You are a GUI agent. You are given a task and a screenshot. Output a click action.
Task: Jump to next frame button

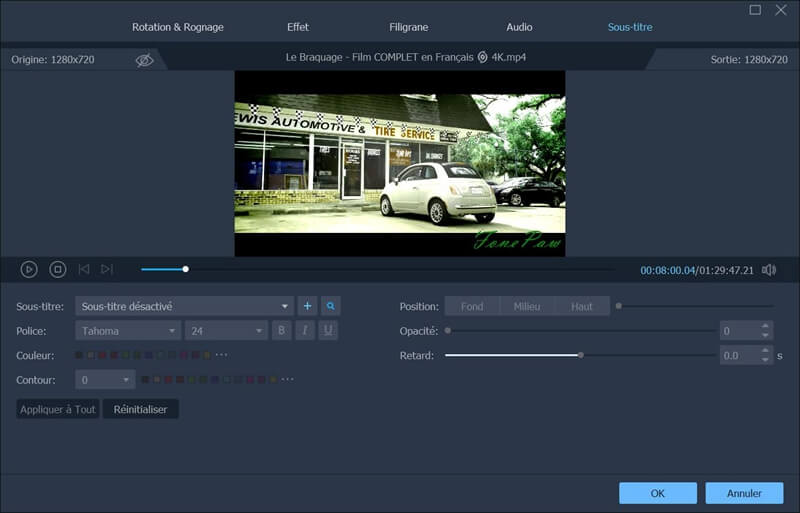coord(107,269)
